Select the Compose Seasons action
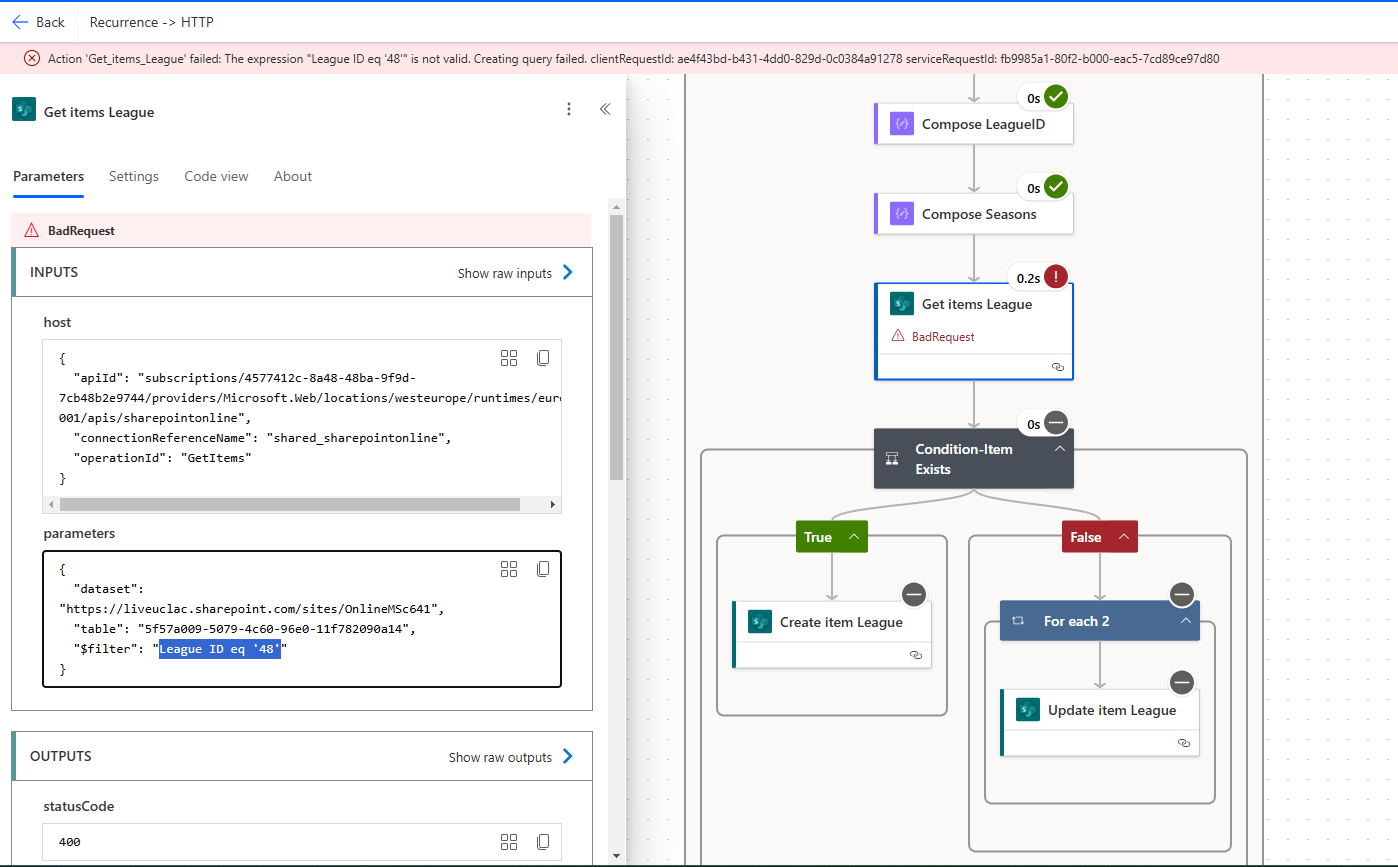This screenshot has height=867, width=1398. 974,214
